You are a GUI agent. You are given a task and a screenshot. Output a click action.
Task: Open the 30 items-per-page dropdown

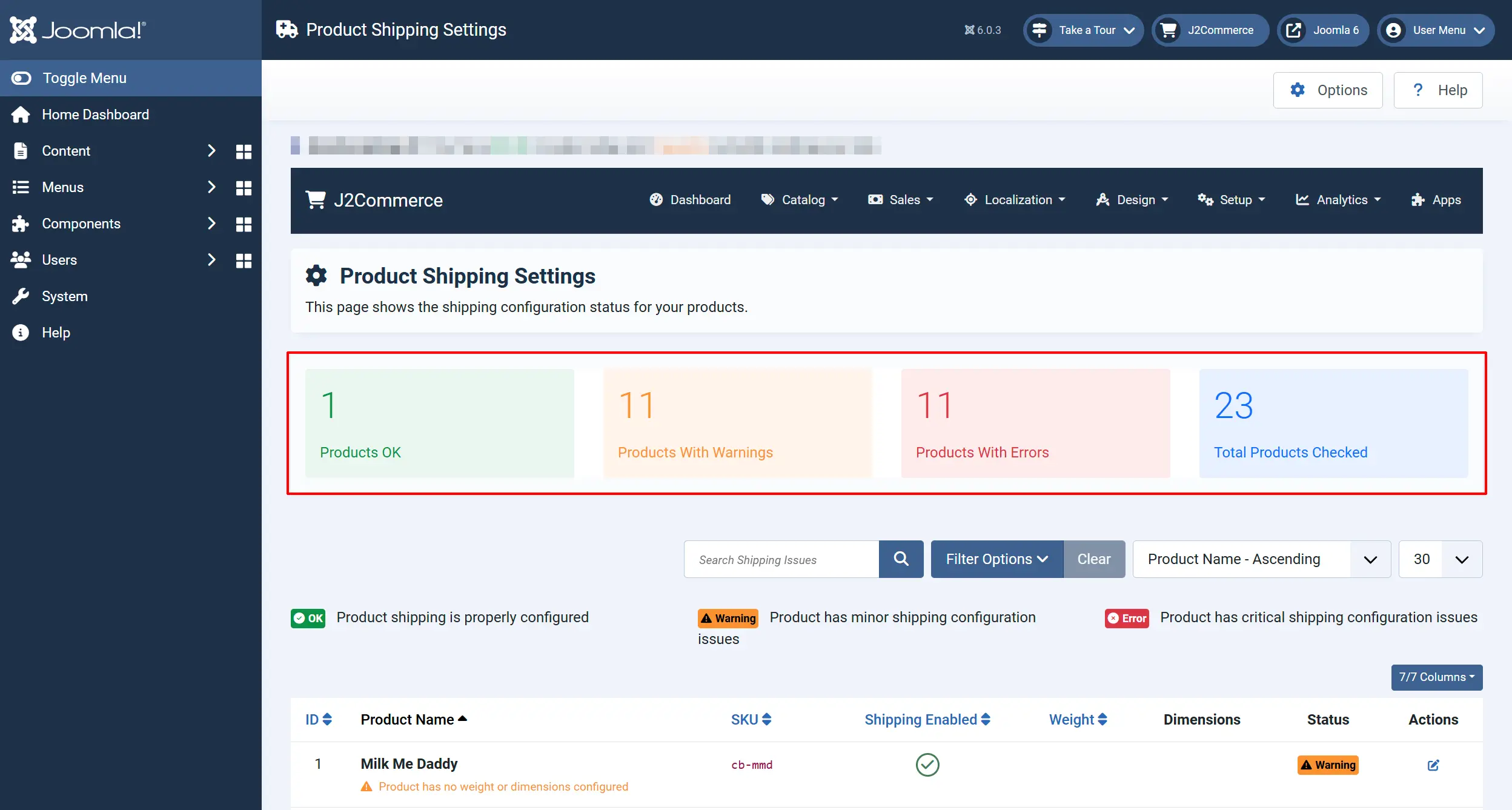point(1441,559)
